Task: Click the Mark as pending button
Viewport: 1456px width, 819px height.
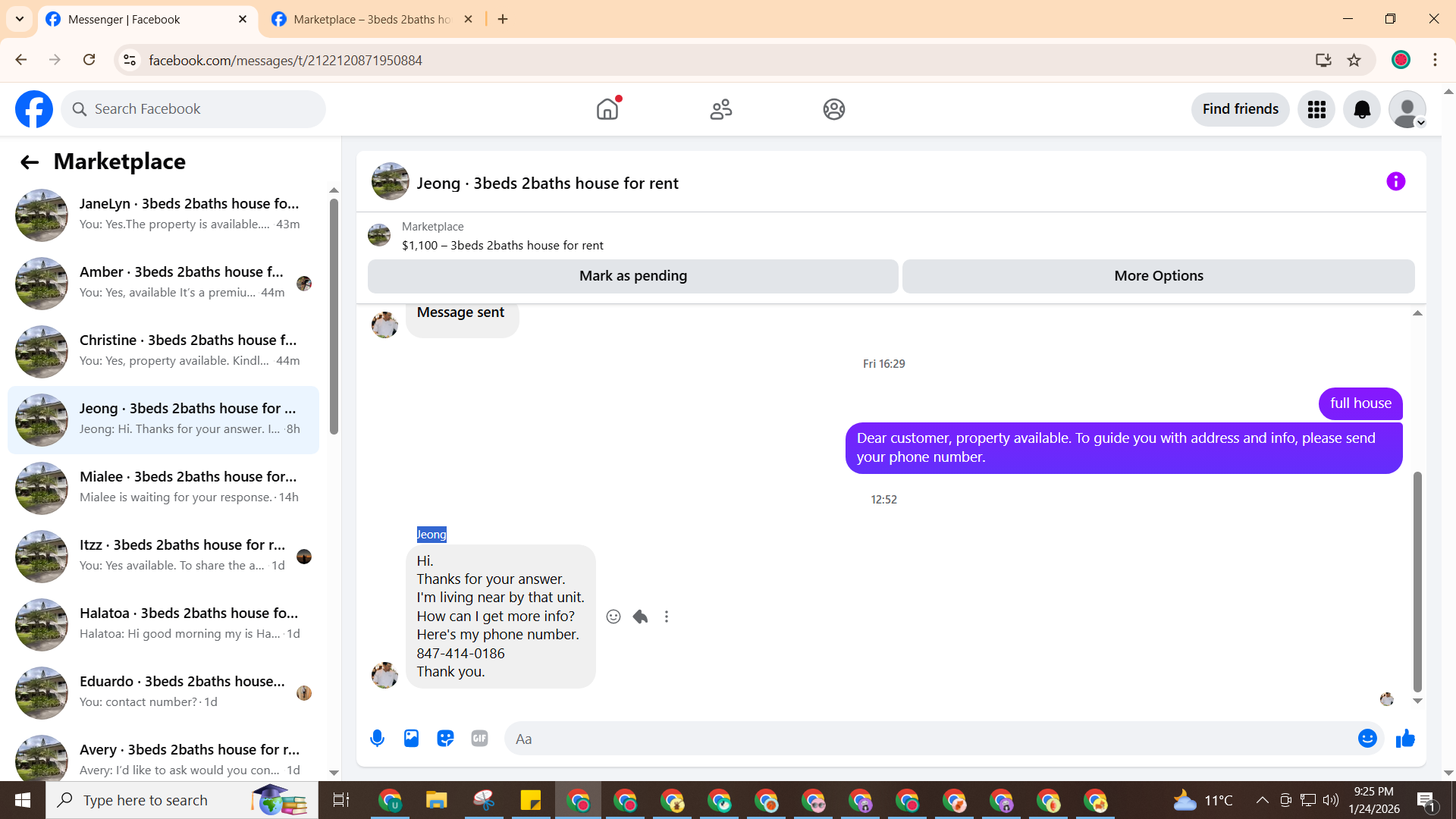Action: coord(632,276)
